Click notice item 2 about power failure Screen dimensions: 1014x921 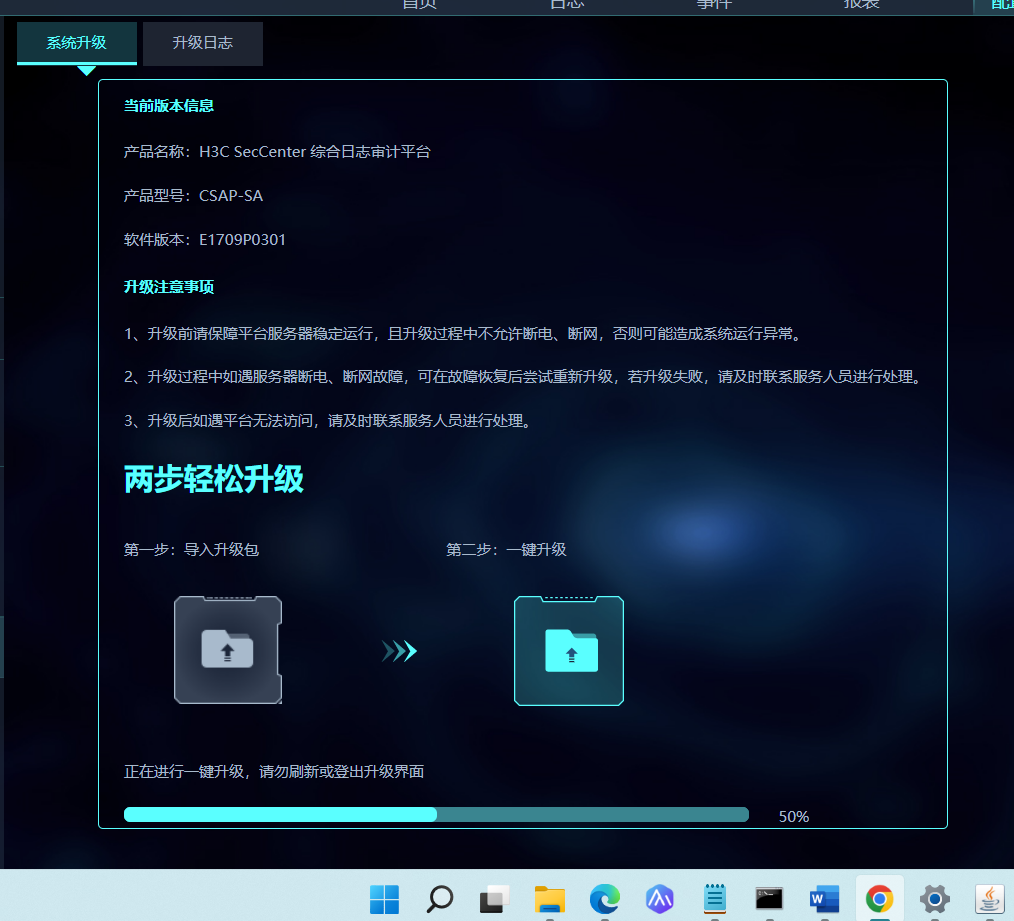[524, 377]
